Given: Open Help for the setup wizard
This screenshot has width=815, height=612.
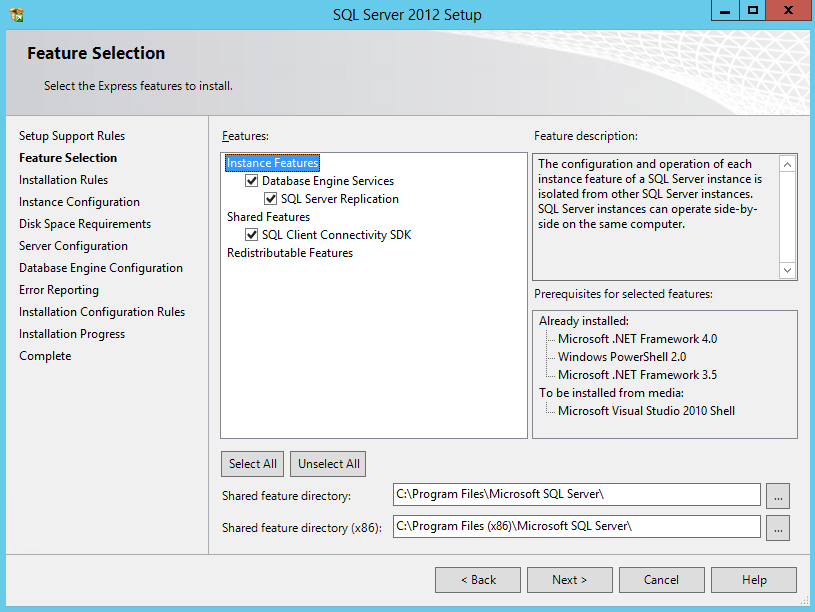Looking at the screenshot, I should tap(754, 580).
